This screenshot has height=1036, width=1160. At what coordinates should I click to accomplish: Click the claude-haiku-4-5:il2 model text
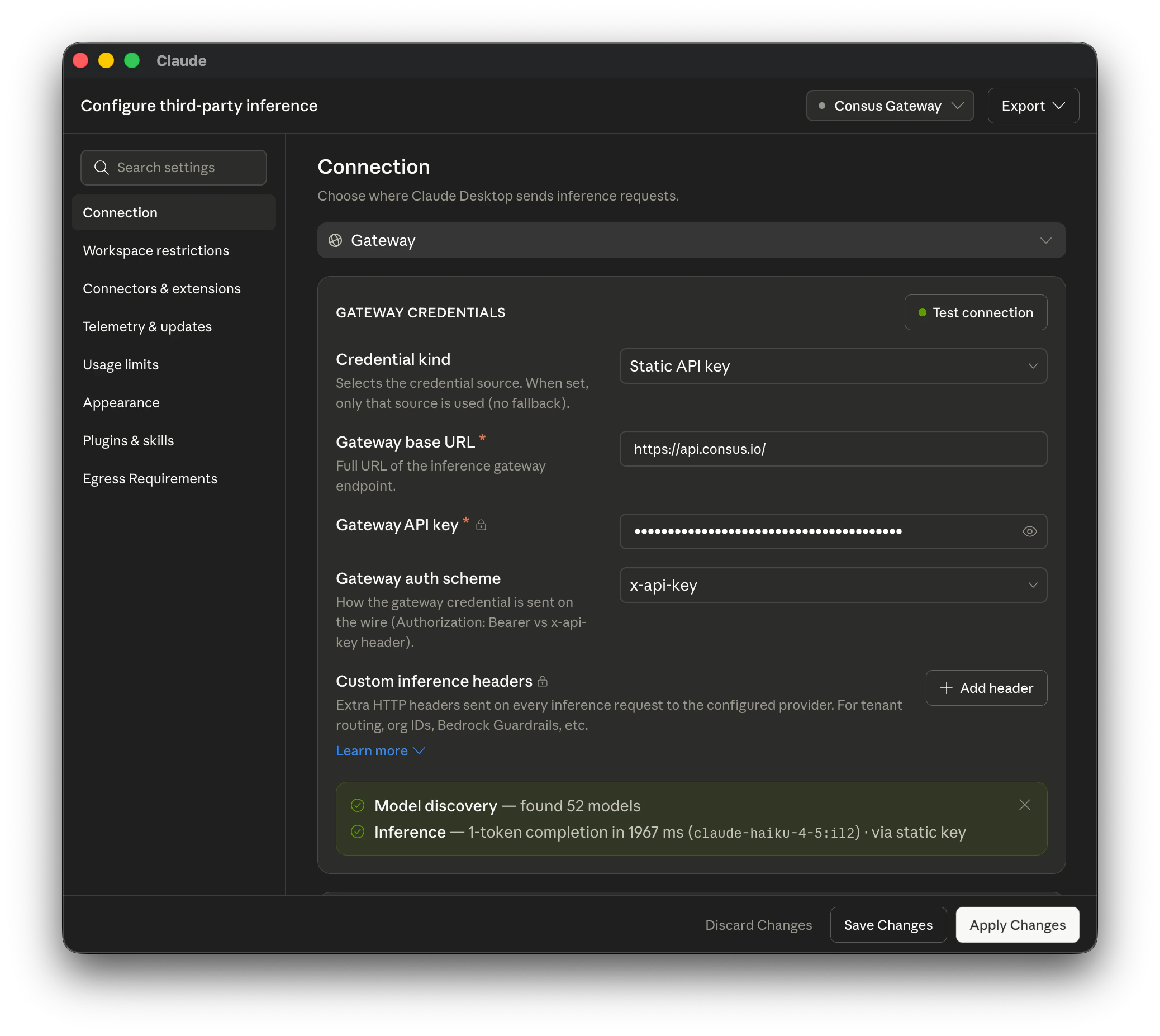click(774, 833)
